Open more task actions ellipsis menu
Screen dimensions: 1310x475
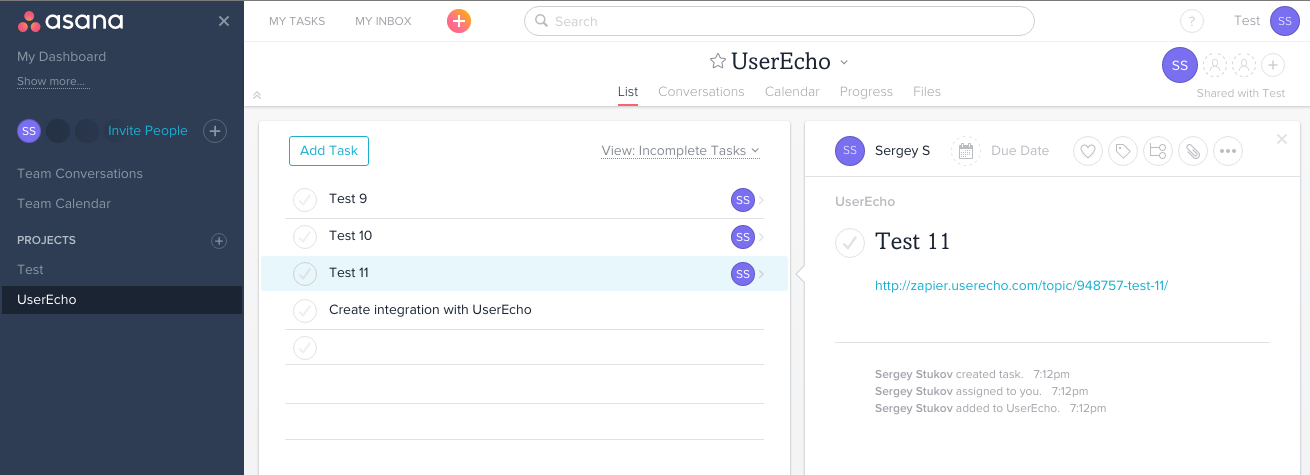pyautogui.click(x=1227, y=151)
